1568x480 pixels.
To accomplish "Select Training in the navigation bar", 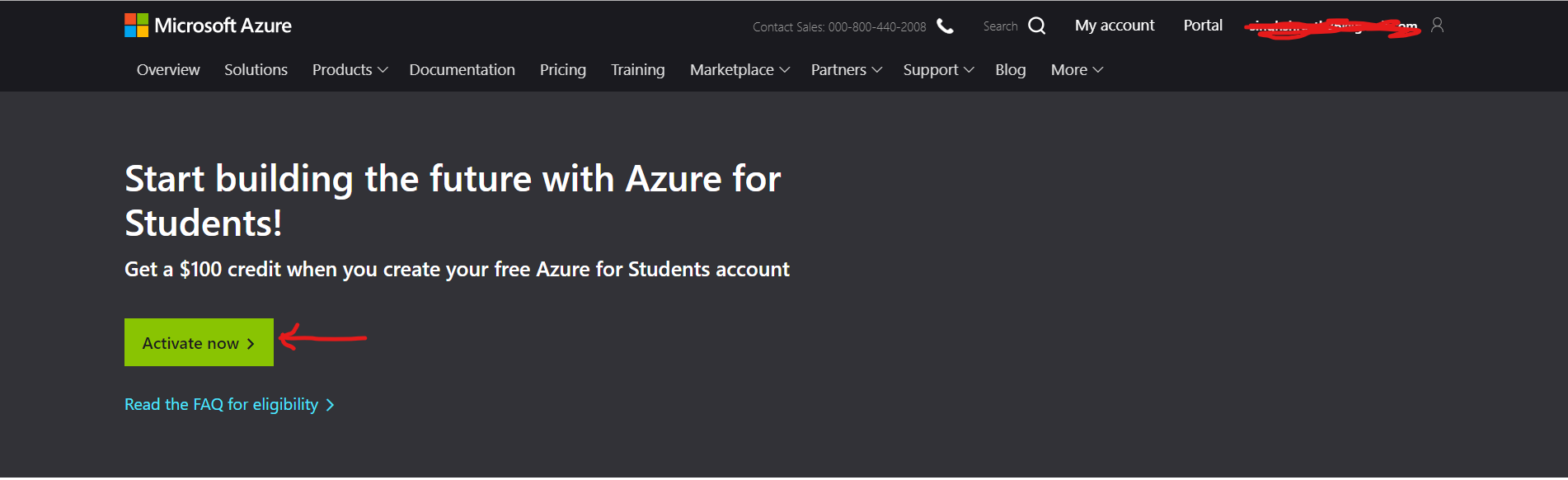I will pyautogui.click(x=637, y=70).
